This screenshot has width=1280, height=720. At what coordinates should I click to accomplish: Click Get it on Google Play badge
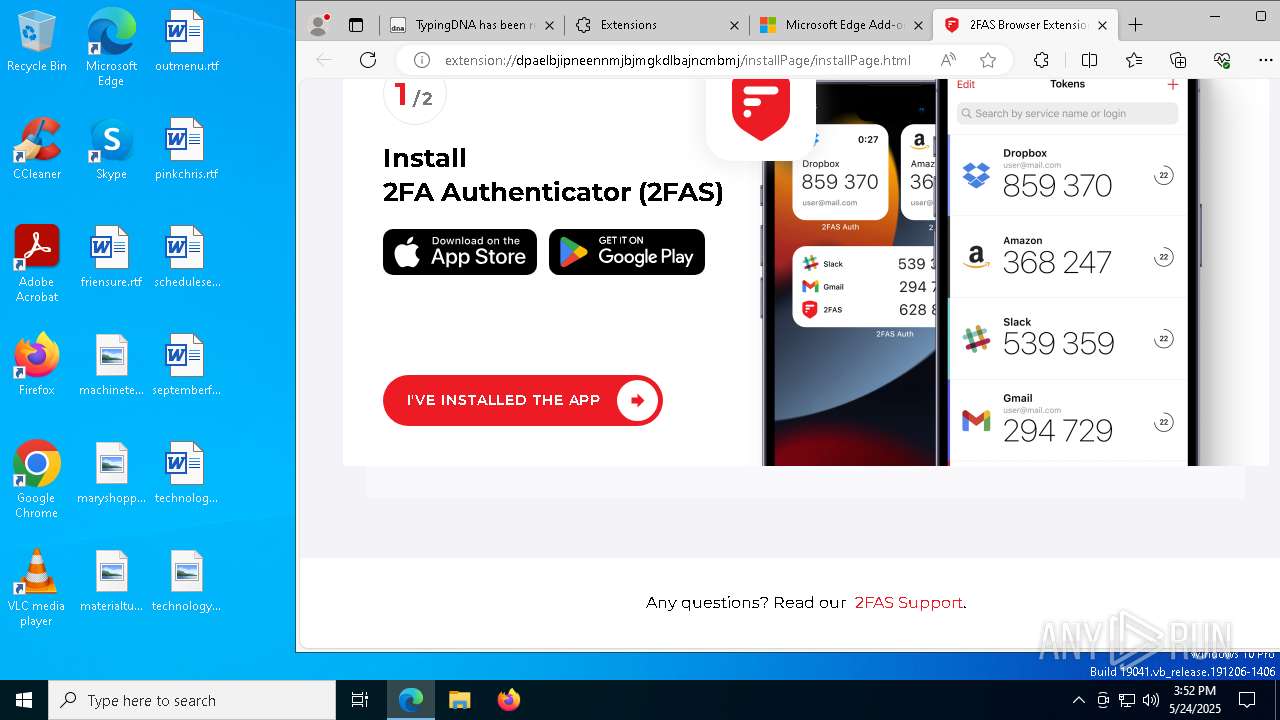coord(627,252)
